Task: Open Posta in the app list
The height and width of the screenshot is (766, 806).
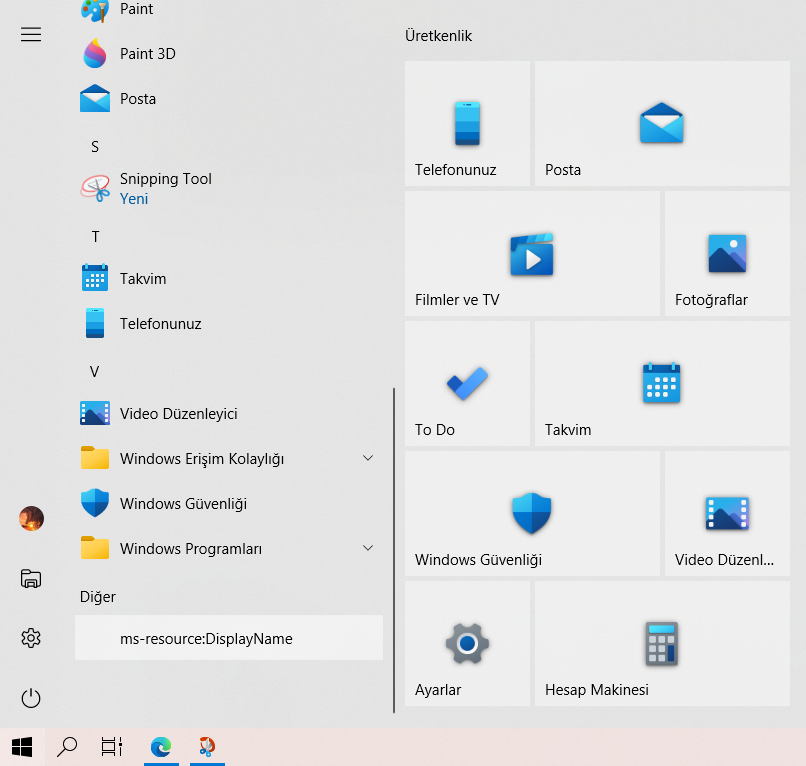Action: (229, 98)
